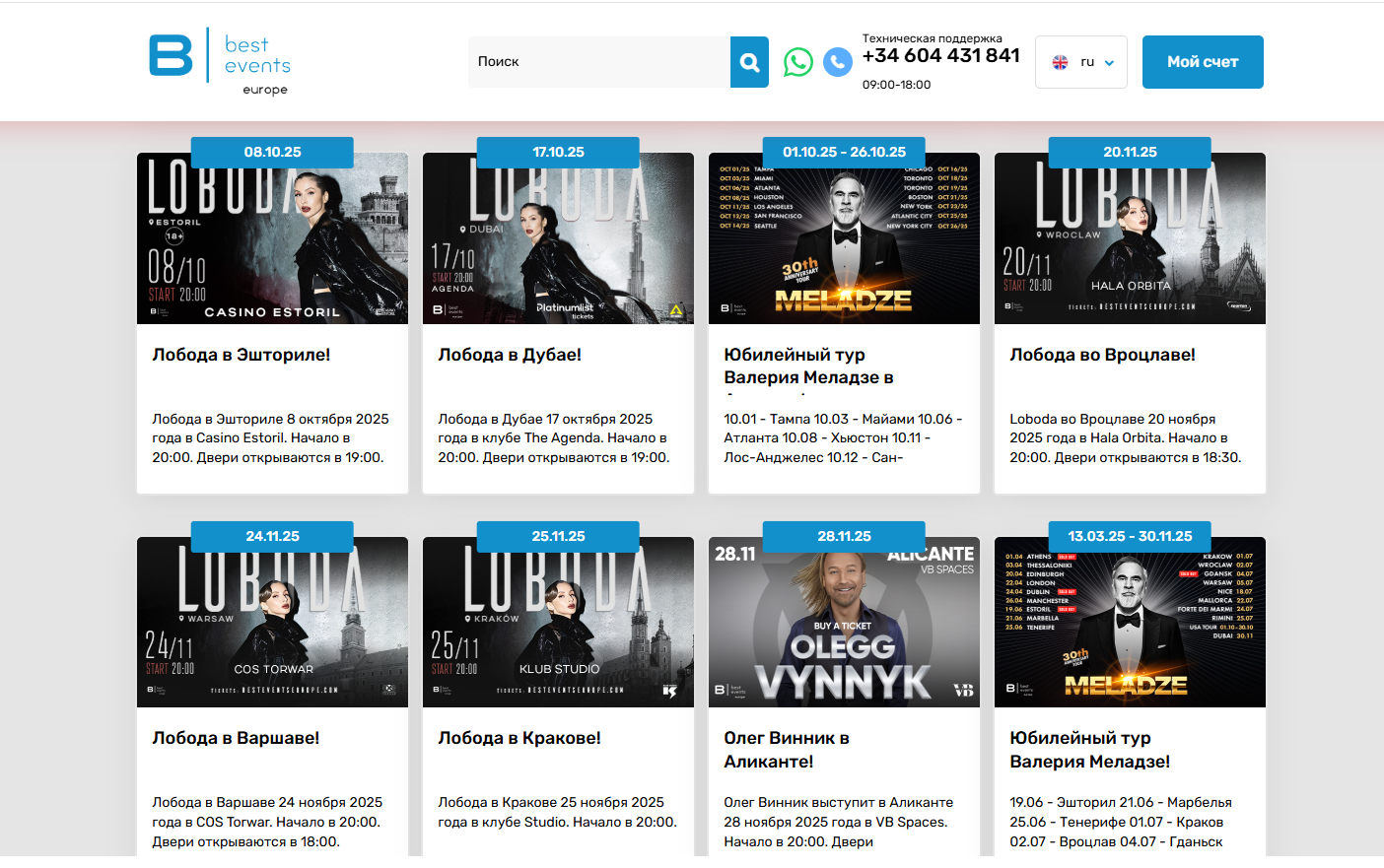Open Олег Винник в Аликанте title
The image size is (1384, 868).
coord(787,749)
